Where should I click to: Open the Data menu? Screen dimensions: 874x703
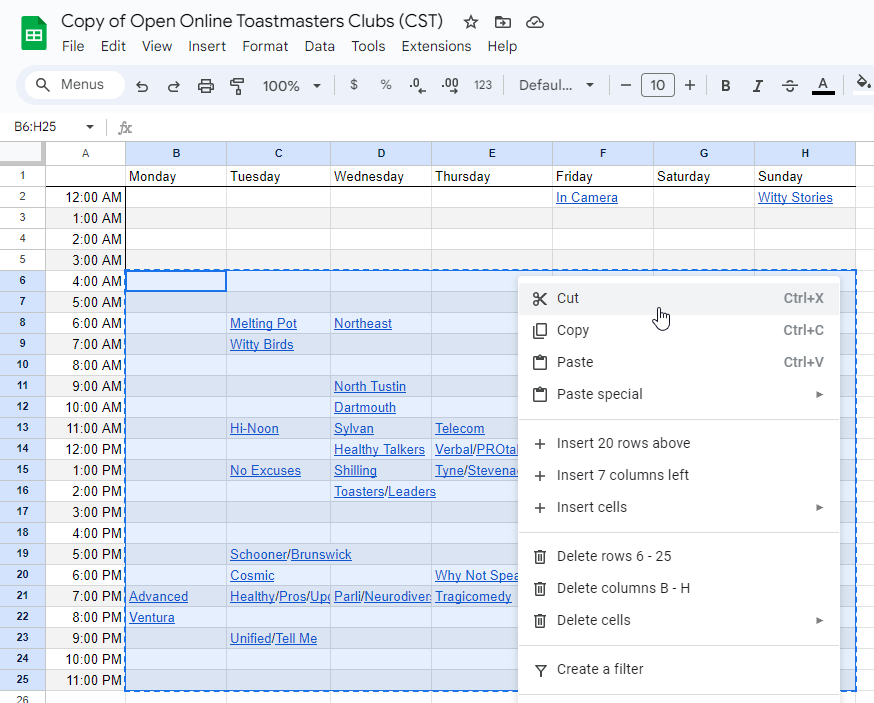click(x=319, y=46)
